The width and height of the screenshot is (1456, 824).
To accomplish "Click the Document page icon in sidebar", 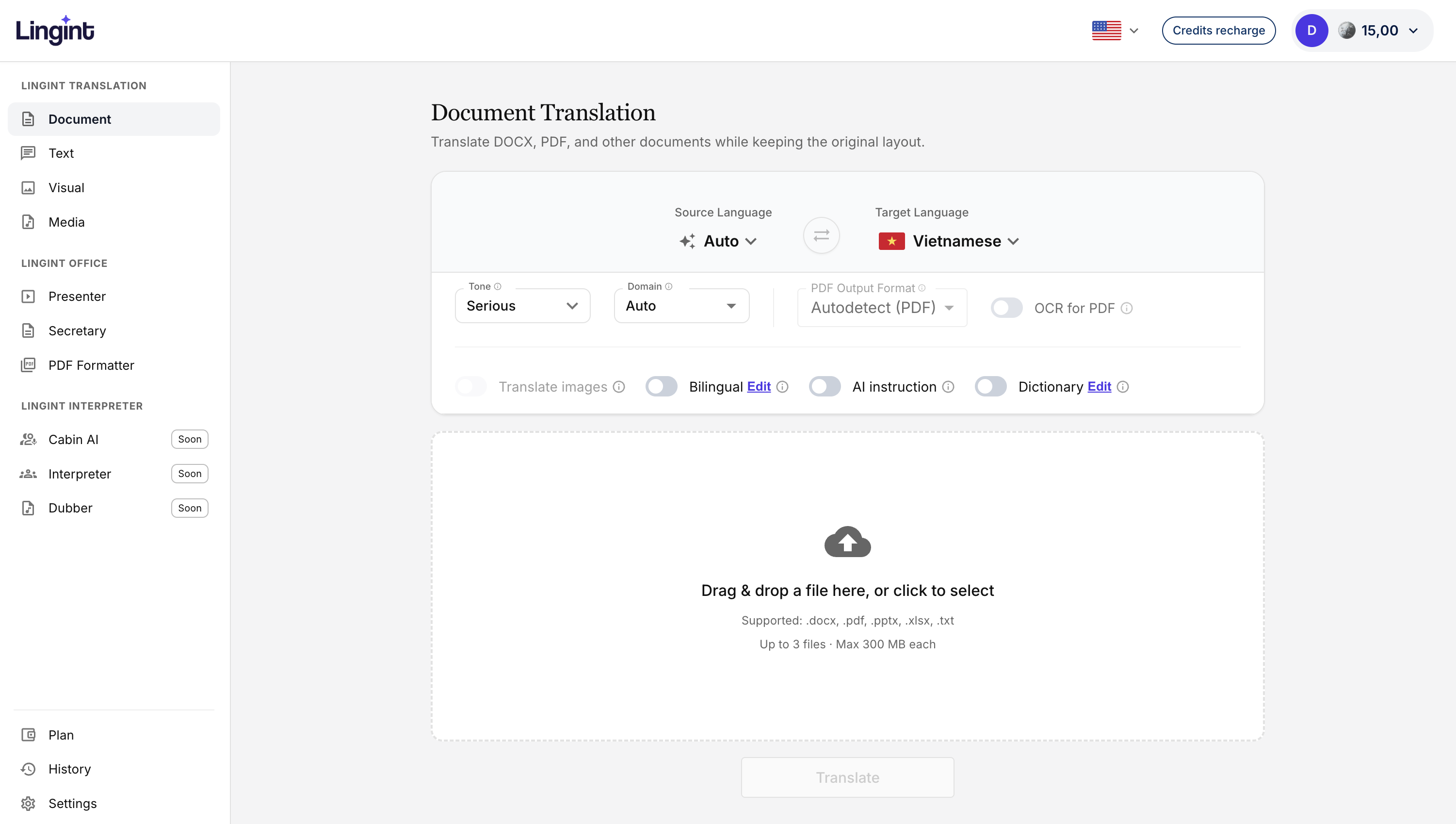I will pos(28,119).
